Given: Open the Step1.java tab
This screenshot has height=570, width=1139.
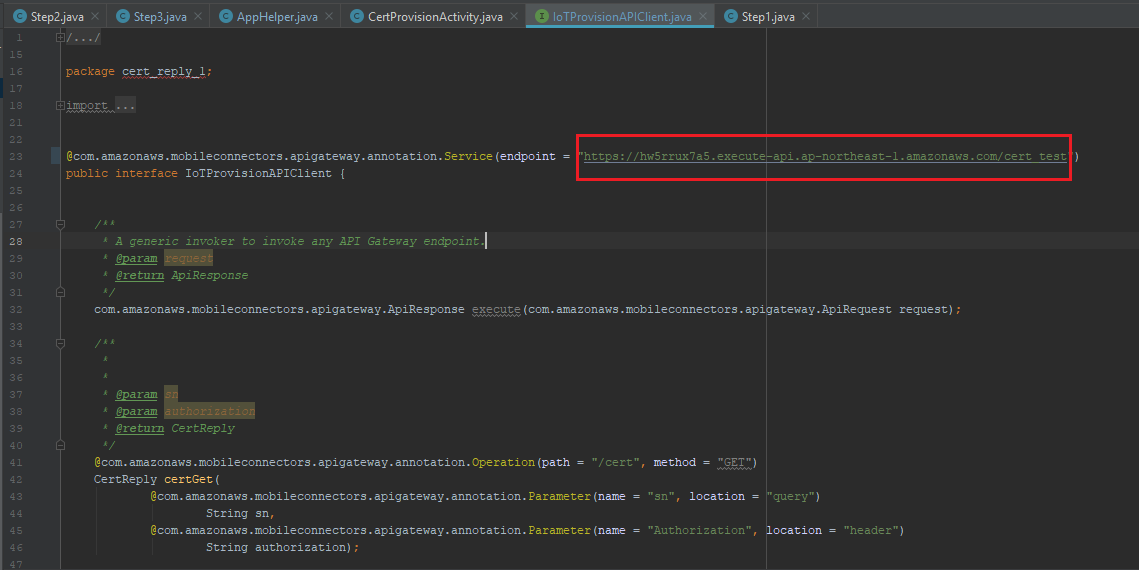Looking at the screenshot, I should 767,16.
